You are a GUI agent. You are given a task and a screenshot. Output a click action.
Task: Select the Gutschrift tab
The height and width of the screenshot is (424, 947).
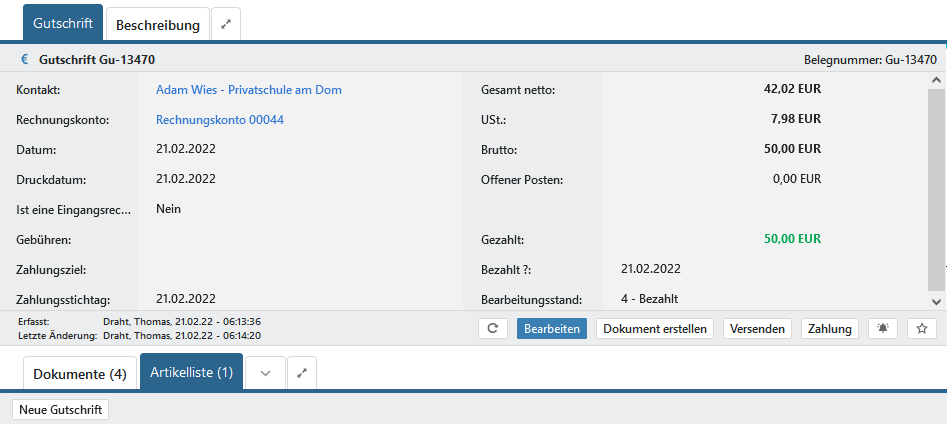pyautogui.click(x=63, y=22)
